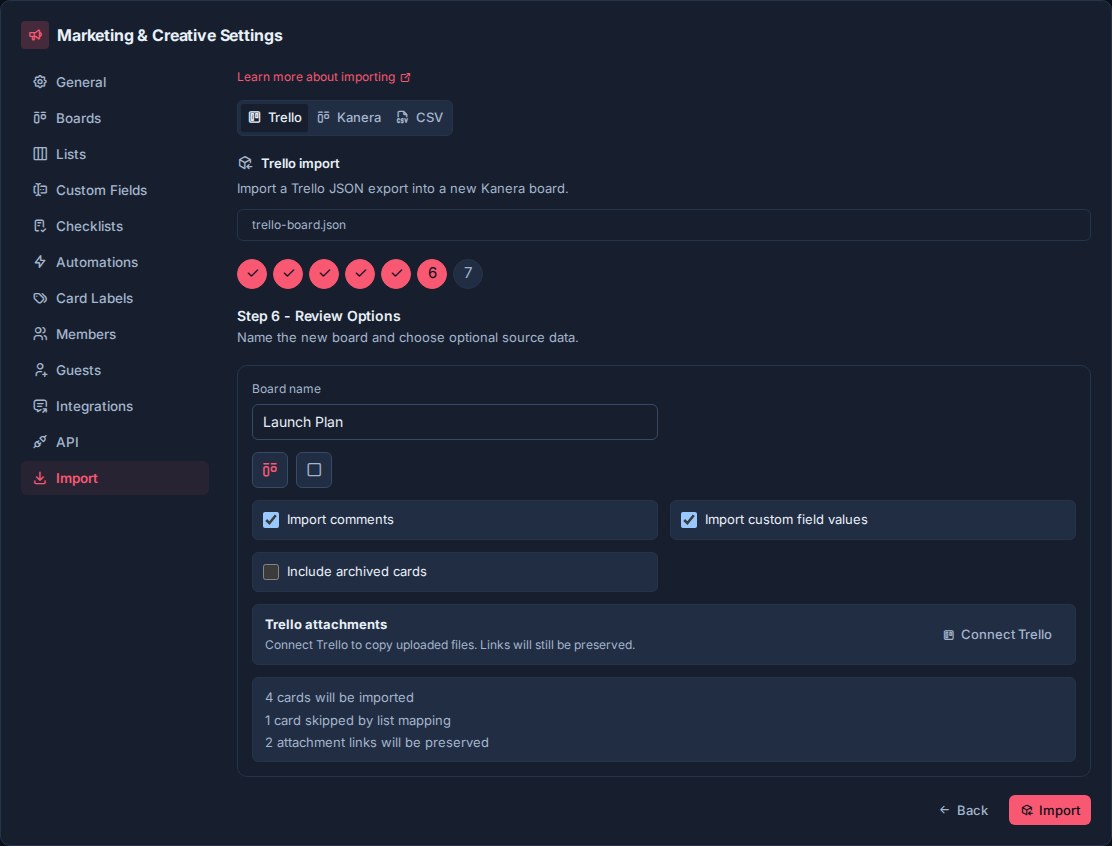Open Automations settings
The width and height of the screenshot is (1112, 846).
click(115, 262)
